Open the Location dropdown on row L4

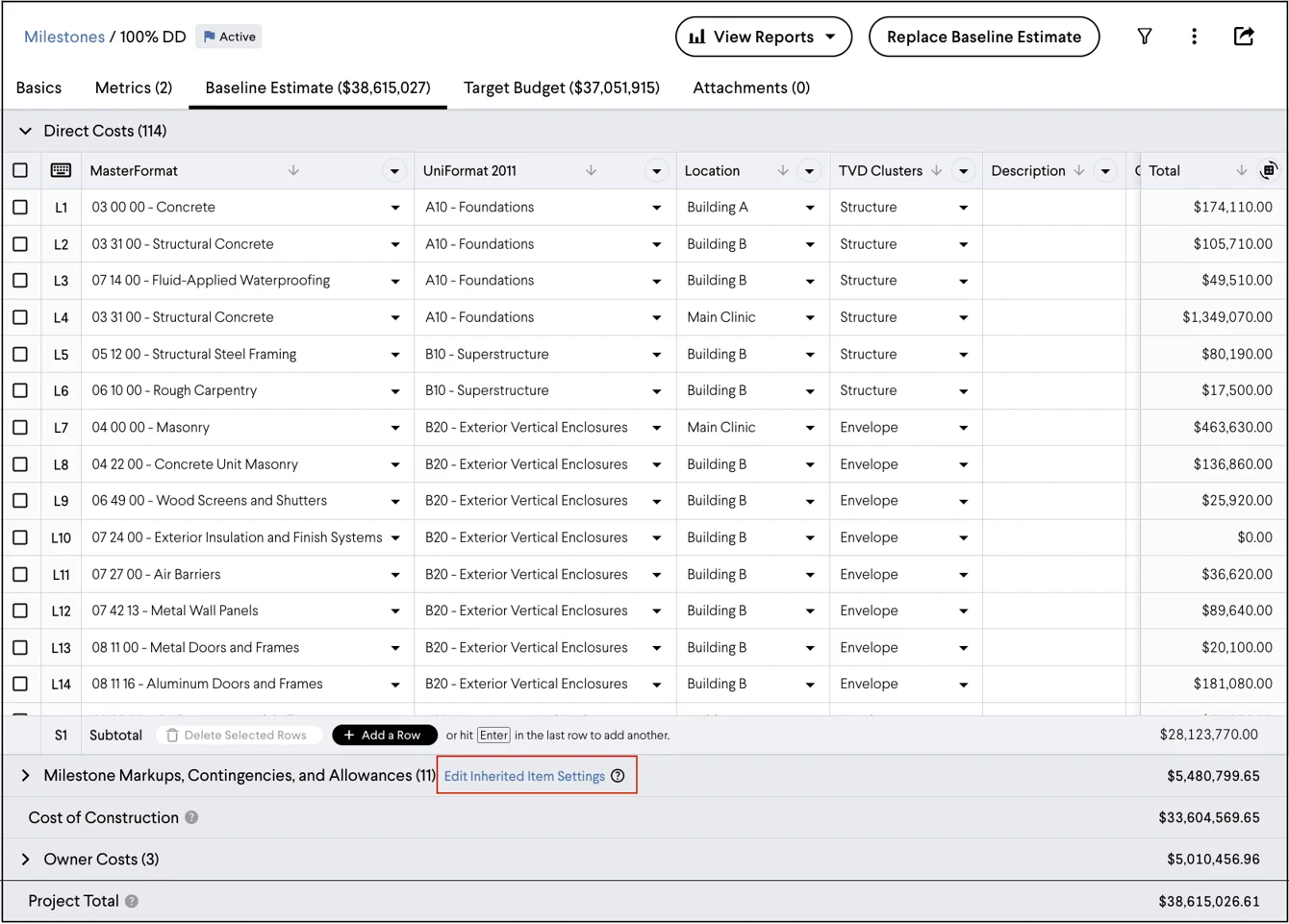(809, 316)
